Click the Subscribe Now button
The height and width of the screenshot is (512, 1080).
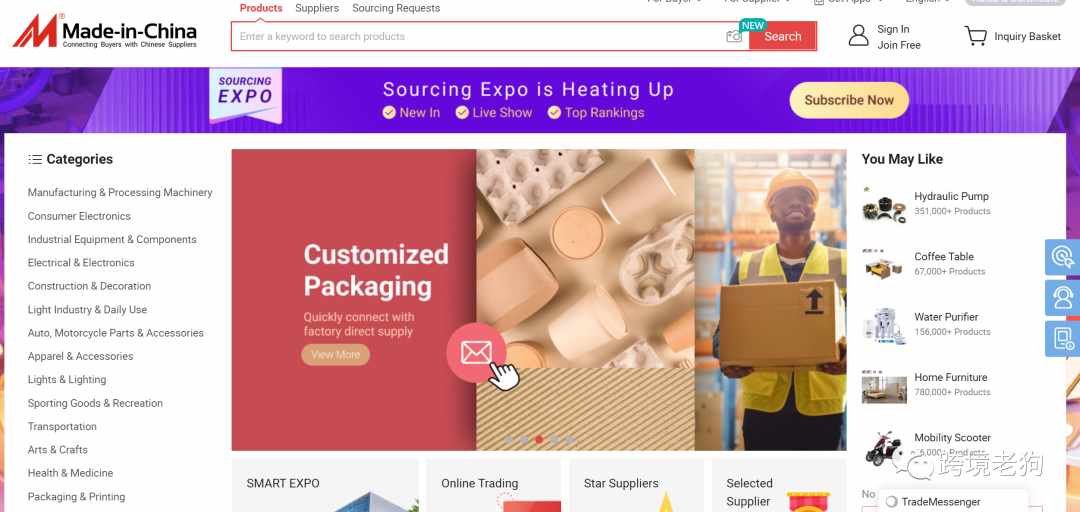pyautogui.click(x=849, y=100)
